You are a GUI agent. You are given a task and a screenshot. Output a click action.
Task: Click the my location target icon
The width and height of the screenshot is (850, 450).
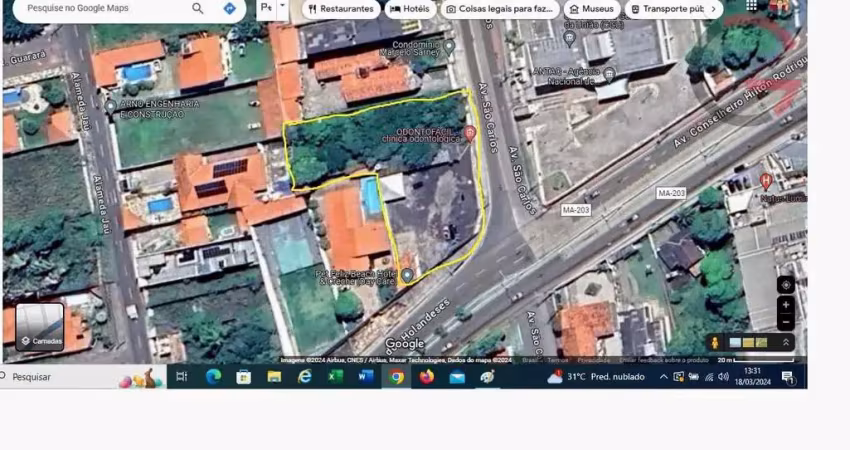click(x=785, y=285)
